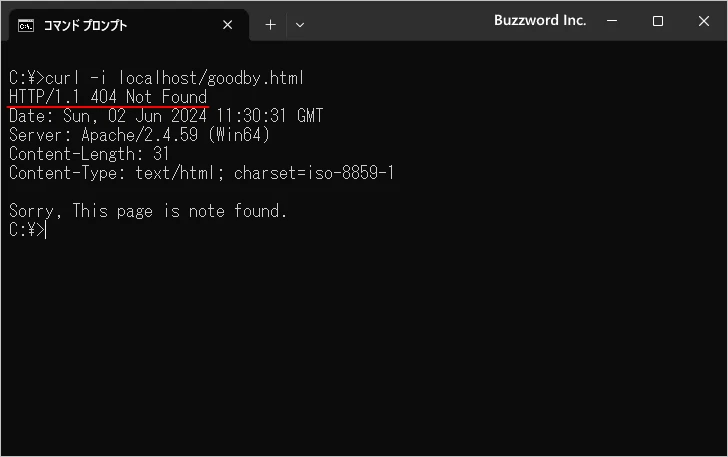Click the Command Prompt tab icon
This screenshot has width=728, height=457.
[26, 25]
